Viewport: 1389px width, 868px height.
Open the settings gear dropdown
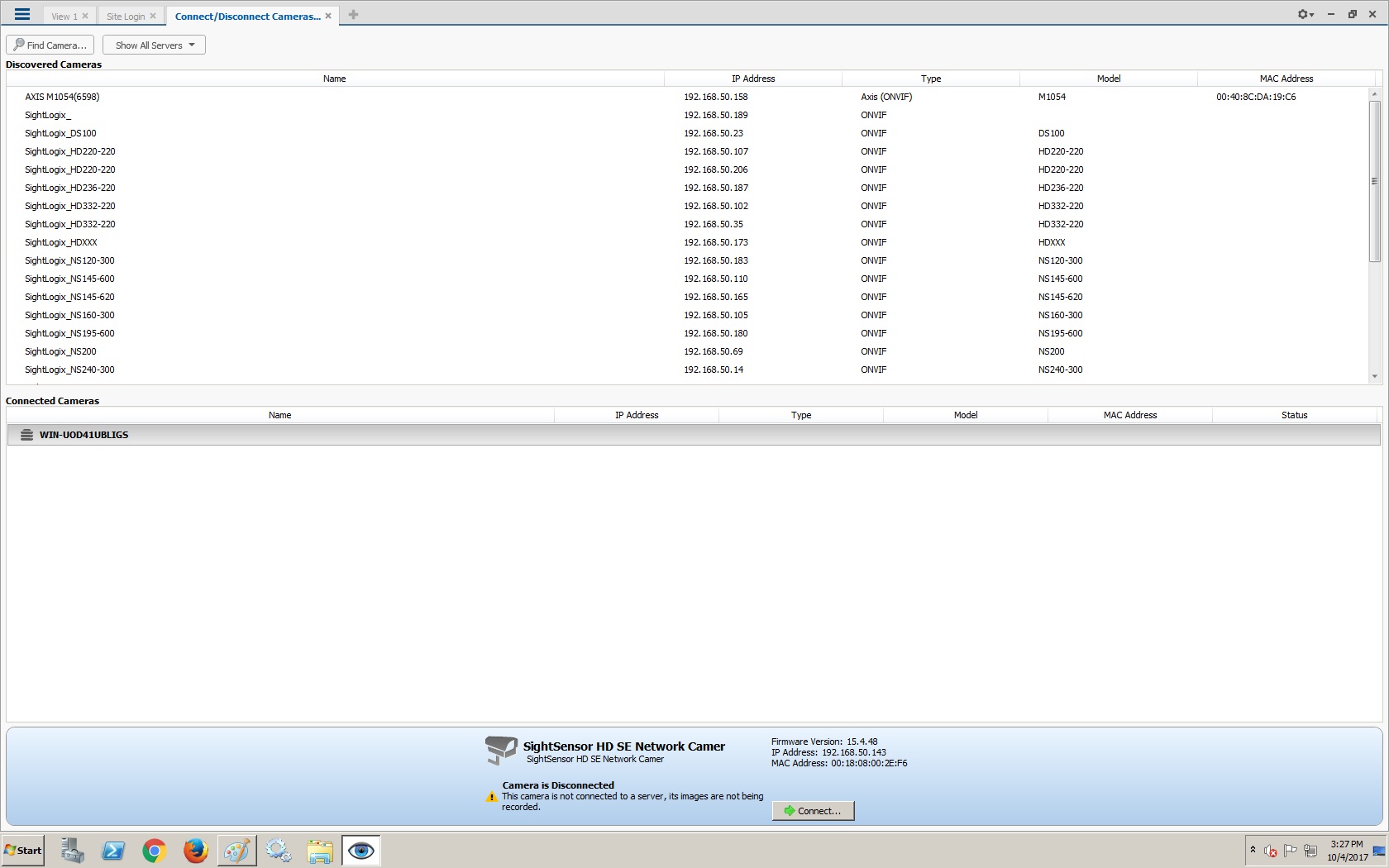[1305, 14]
